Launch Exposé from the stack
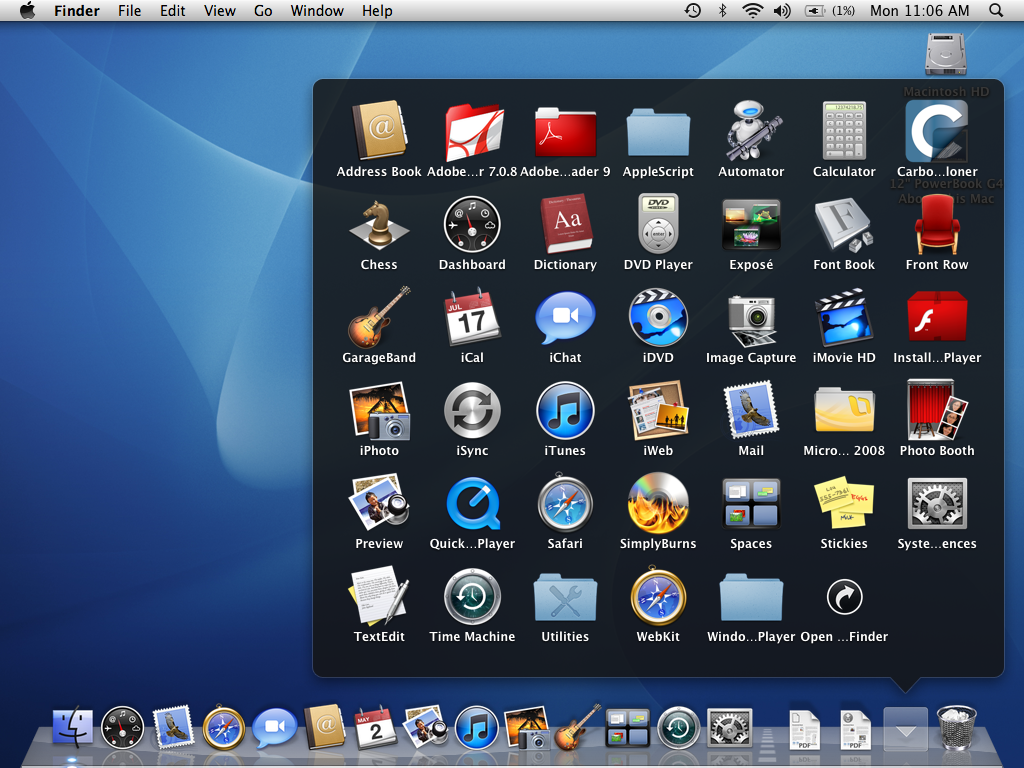Viewport: 1024px width, 768px height. (751, 224)
